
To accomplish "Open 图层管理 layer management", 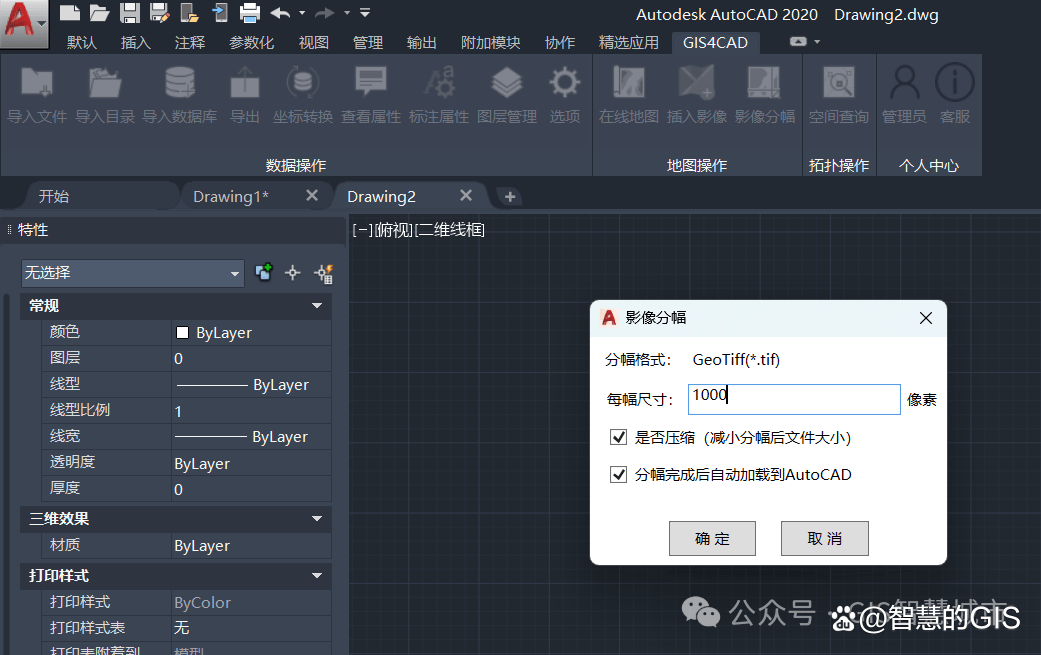I will click(x=507, y=84).
